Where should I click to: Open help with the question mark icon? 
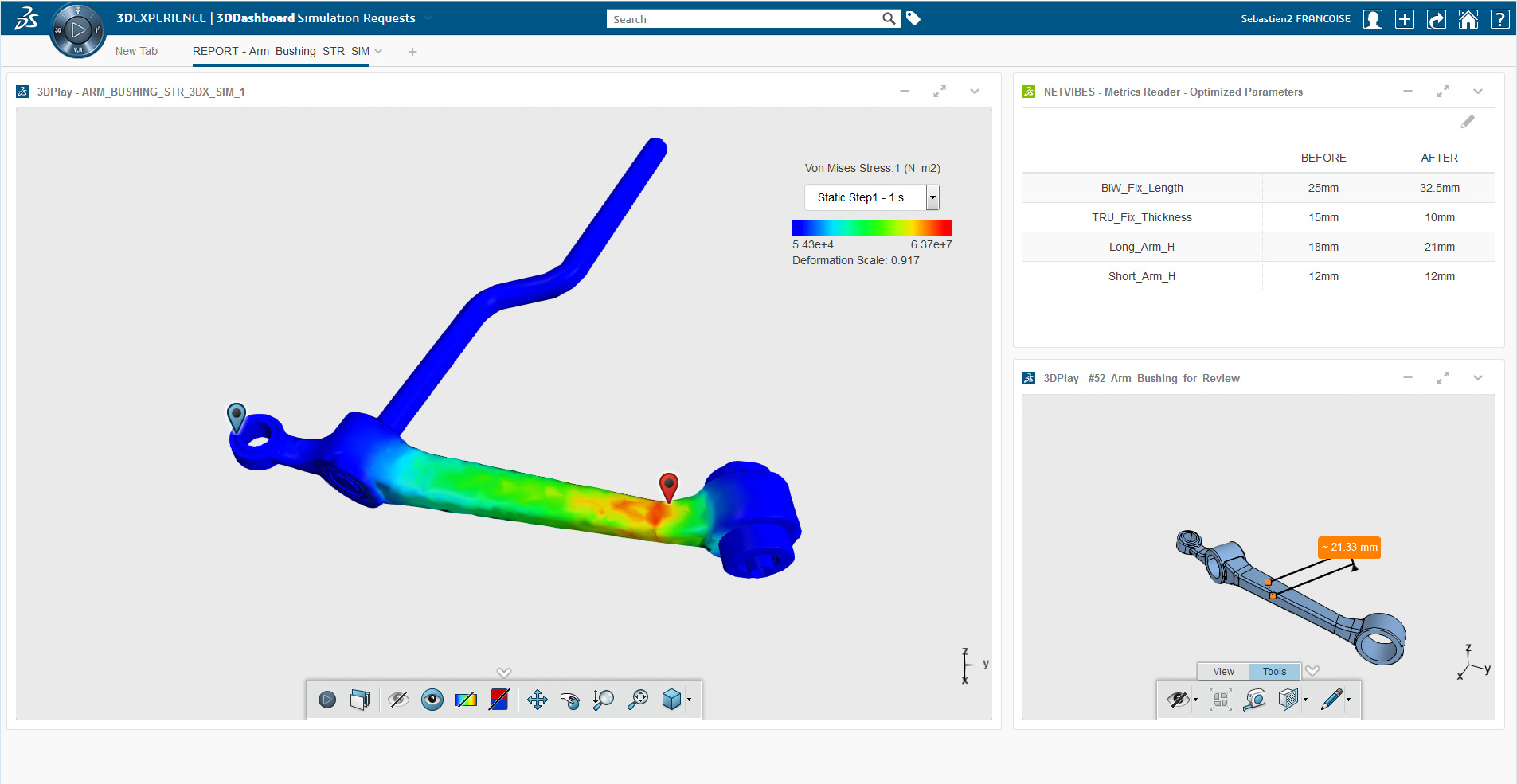point(1500,19)
